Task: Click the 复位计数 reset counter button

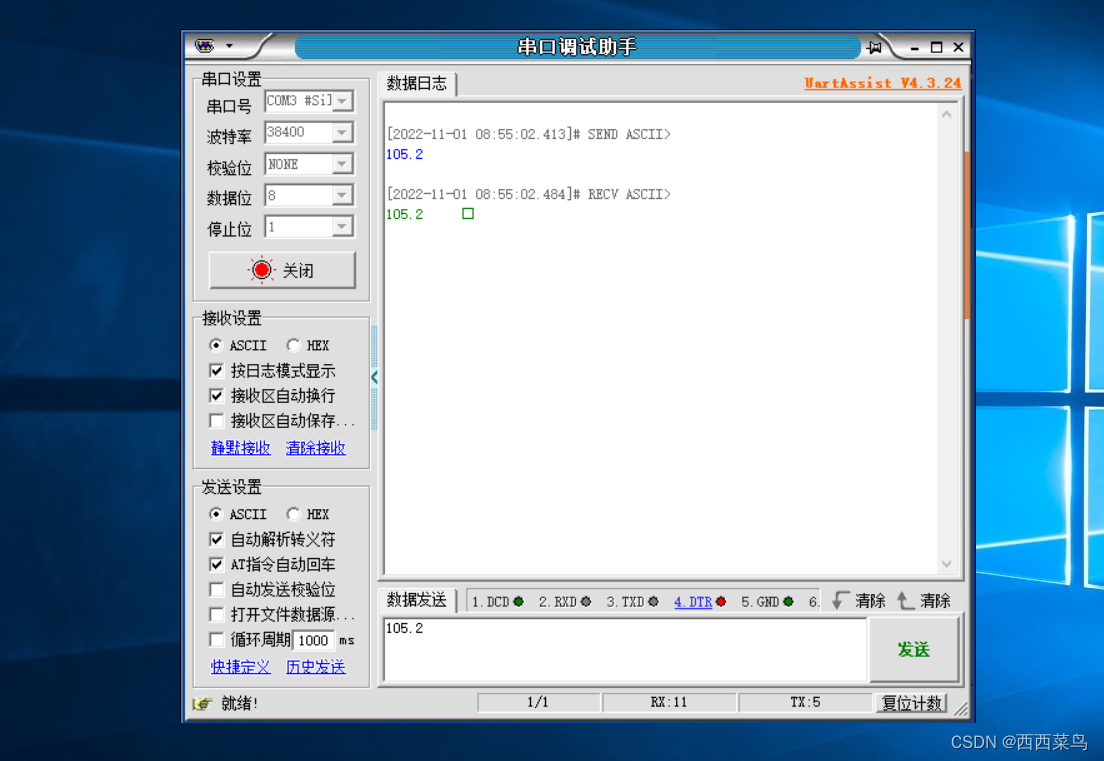Action: [911, 703]
